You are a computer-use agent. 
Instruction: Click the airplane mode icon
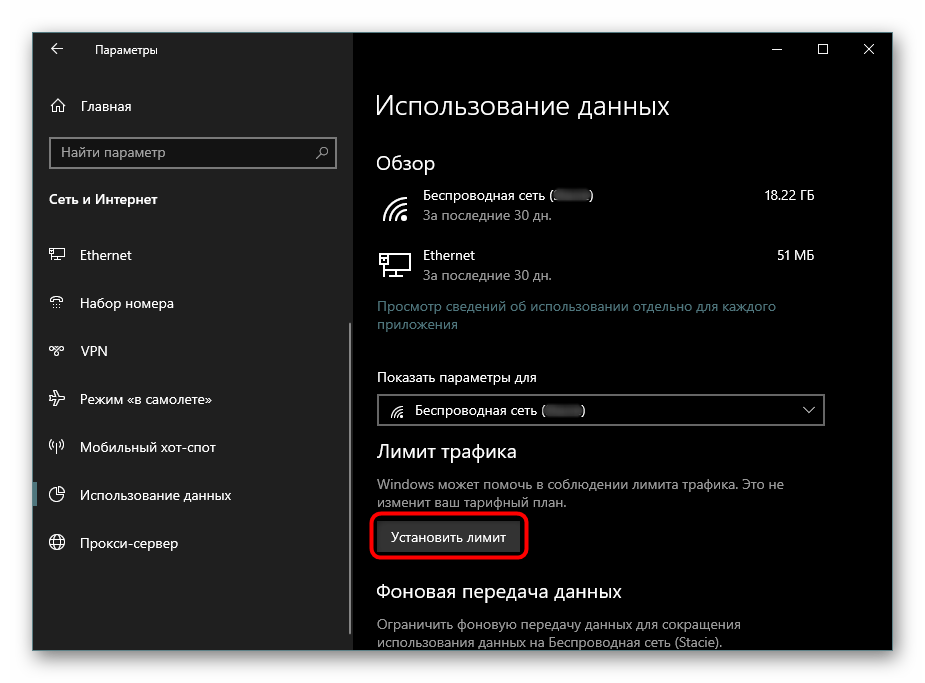[x=58, y=399]
